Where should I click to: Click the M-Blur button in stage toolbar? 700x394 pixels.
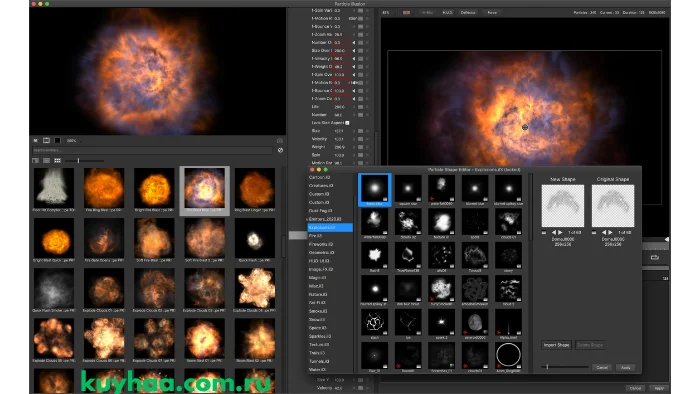[427, 12]
